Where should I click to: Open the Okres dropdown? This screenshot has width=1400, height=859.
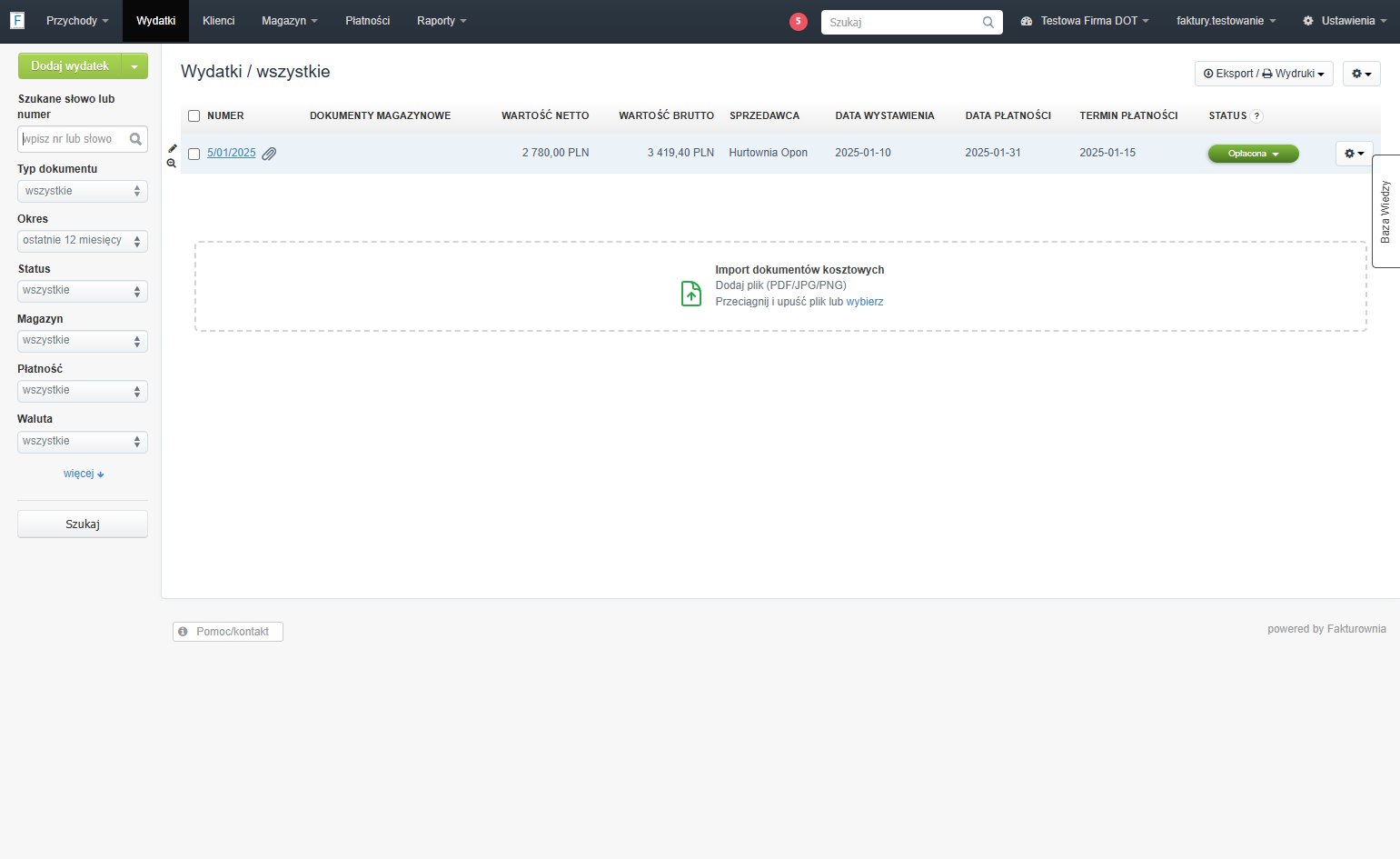pos(83,241)
